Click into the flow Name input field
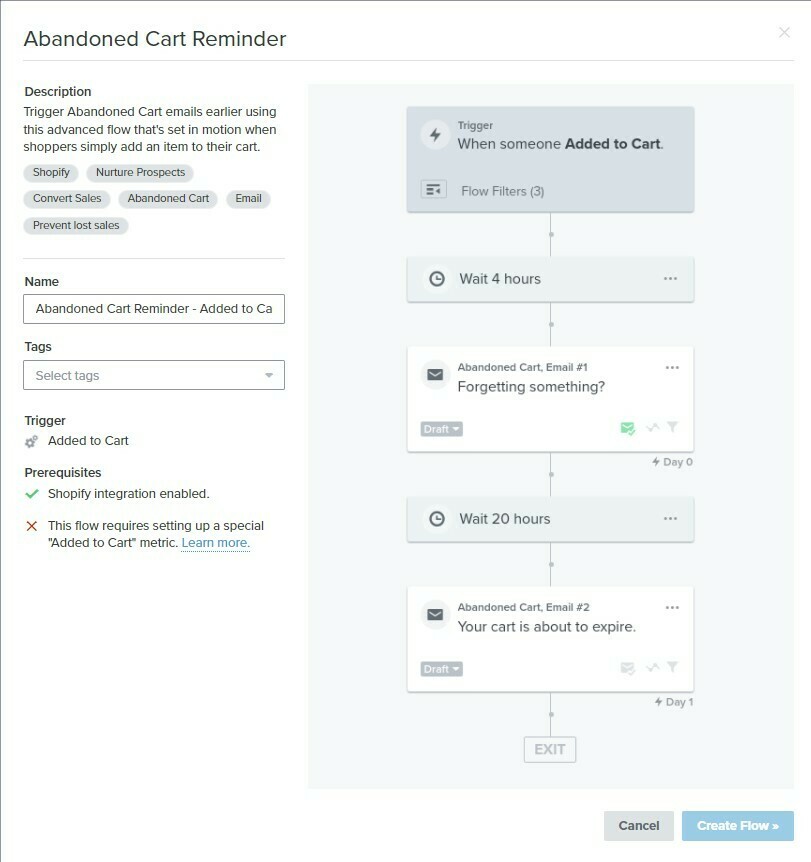The width and height of the screenshot is (811, 862). pyautogui.click(x=154, y=309)
